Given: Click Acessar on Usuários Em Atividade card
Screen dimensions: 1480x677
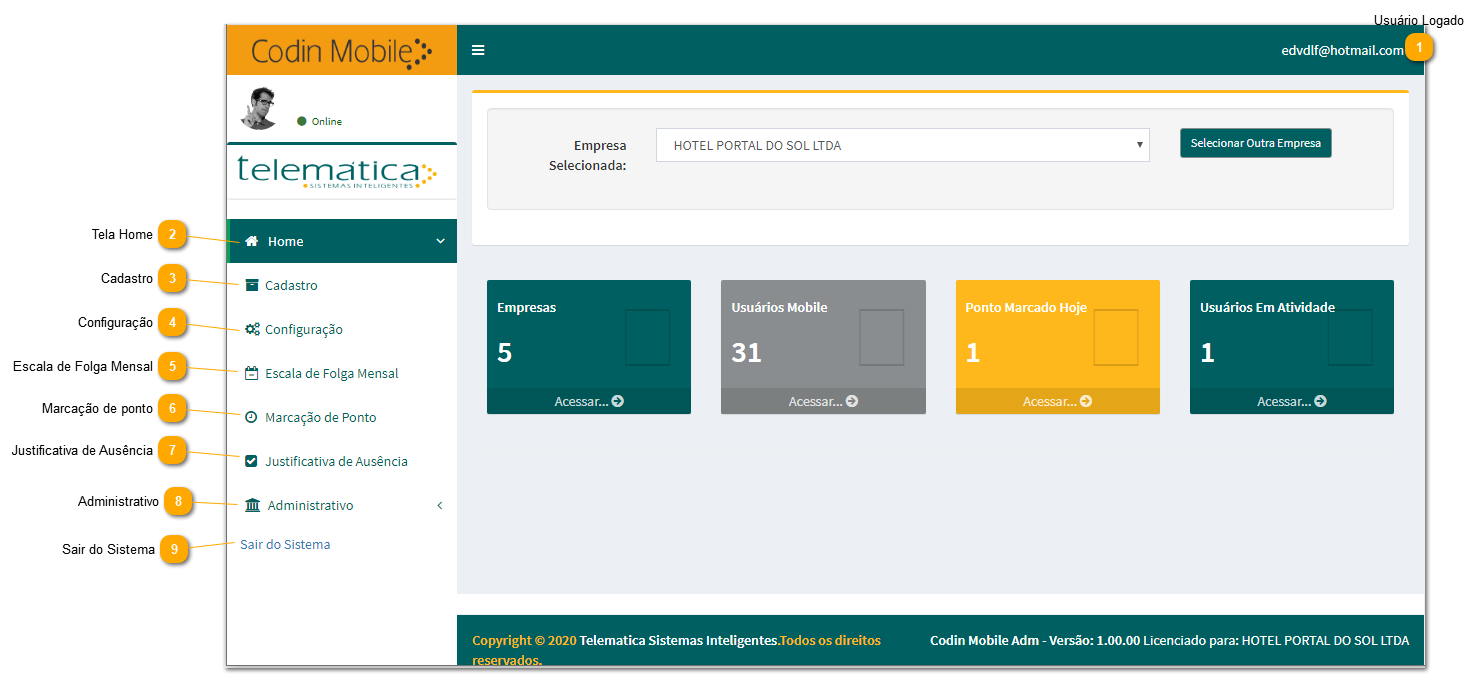Looking at the screenshot, I should (1292, 401).
